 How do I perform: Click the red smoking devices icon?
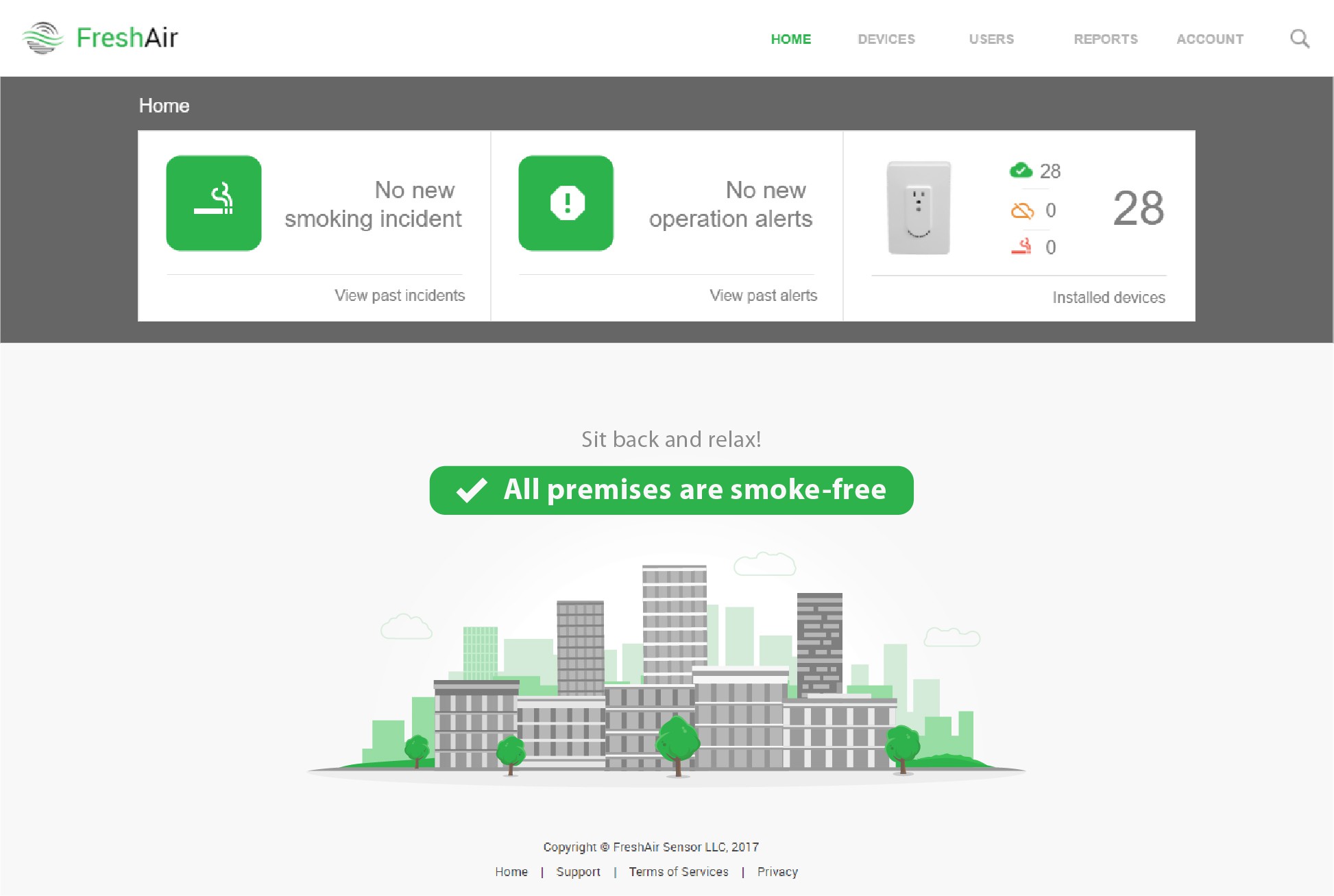1021,247
